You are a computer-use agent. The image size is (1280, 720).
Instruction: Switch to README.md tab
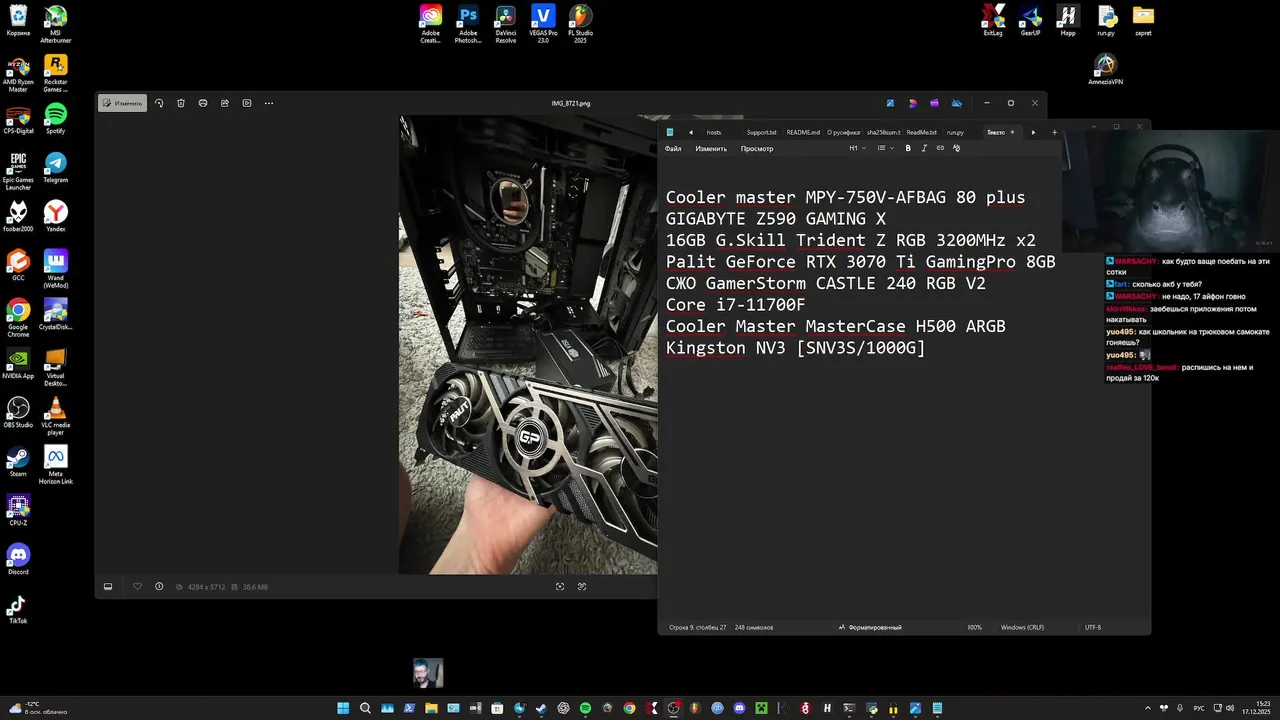[803, 132]
